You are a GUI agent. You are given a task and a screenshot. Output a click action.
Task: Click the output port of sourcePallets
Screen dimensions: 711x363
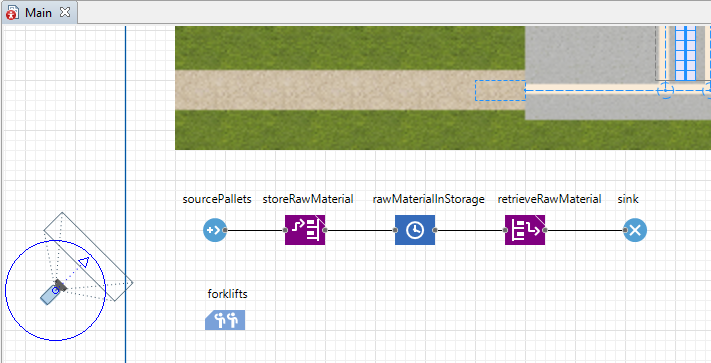(x=225, y=230)
